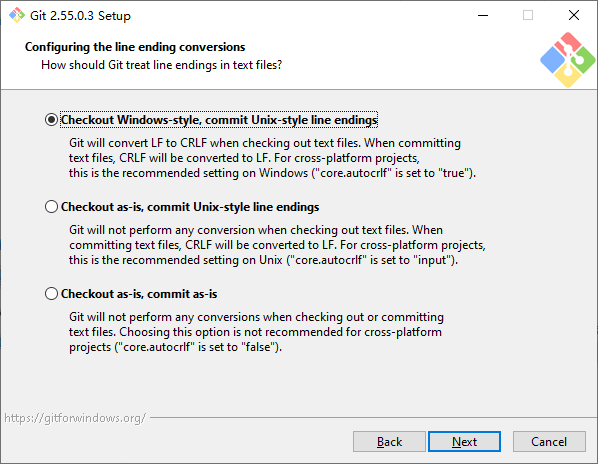Click the core.autocrlf false description paragraph
The image size is (598, 464).
(256, 332)
